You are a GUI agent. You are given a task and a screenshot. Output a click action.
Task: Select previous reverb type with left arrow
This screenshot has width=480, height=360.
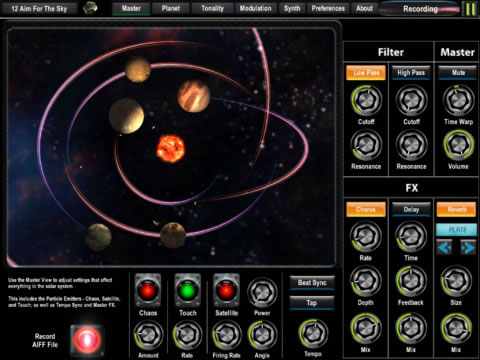445,248
